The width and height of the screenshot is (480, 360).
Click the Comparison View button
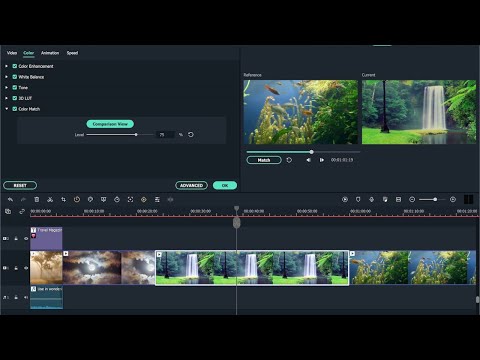tap(110, 124)
